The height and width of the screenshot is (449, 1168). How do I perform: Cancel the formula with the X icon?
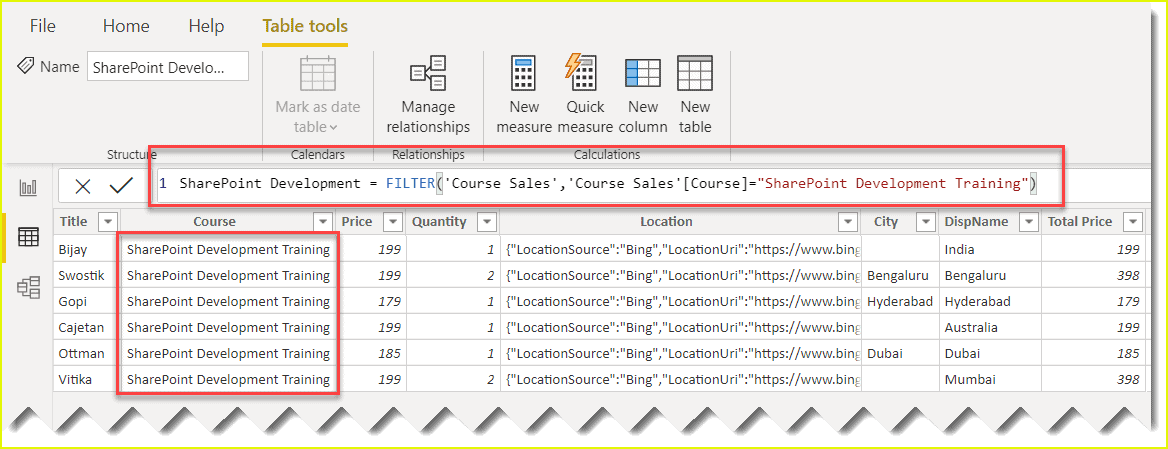(x=83, y=187)
